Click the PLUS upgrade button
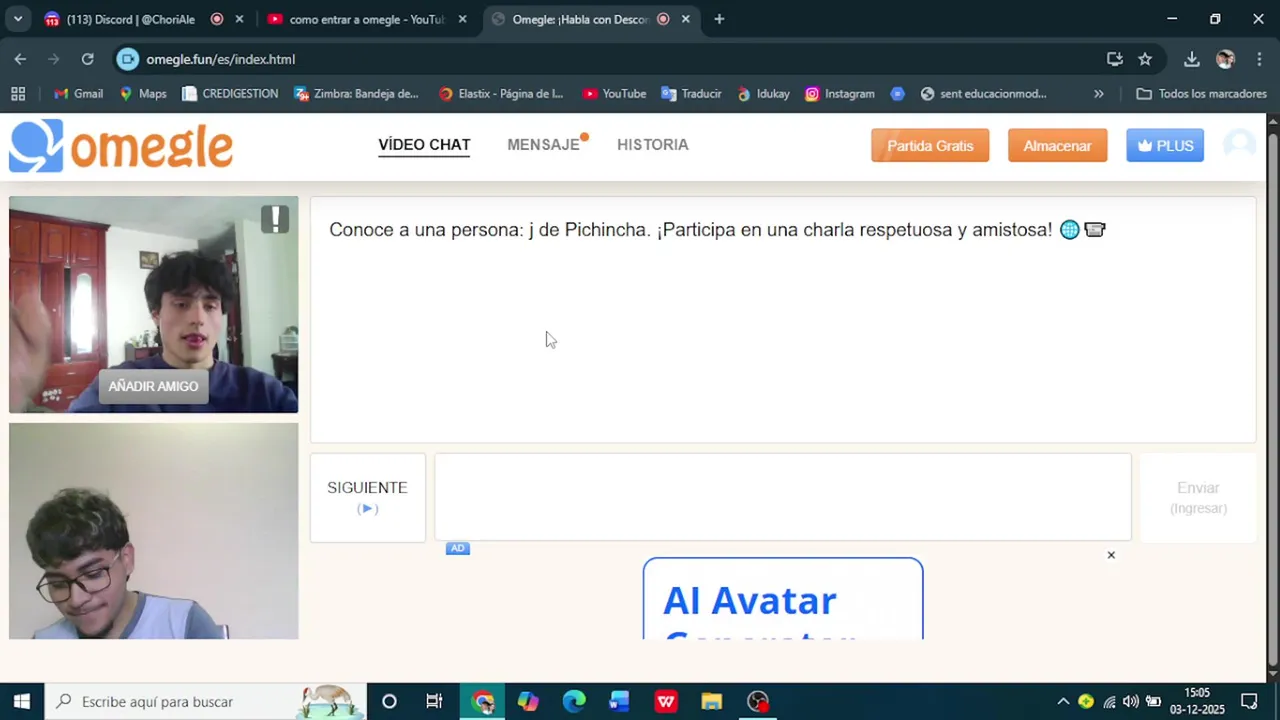Image resolution: width=1280 pixels, height=720 pixels. 1165,145
